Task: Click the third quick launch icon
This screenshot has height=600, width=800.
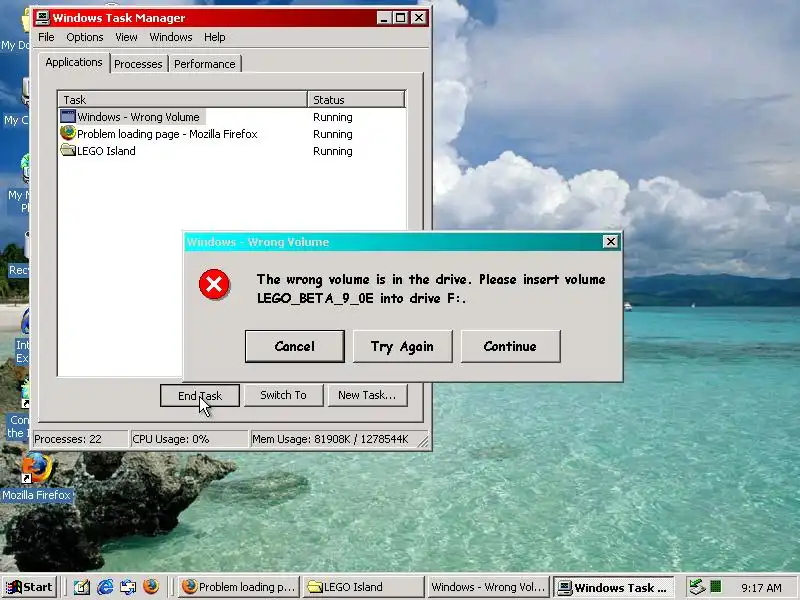Action: (x=128, y=587)
